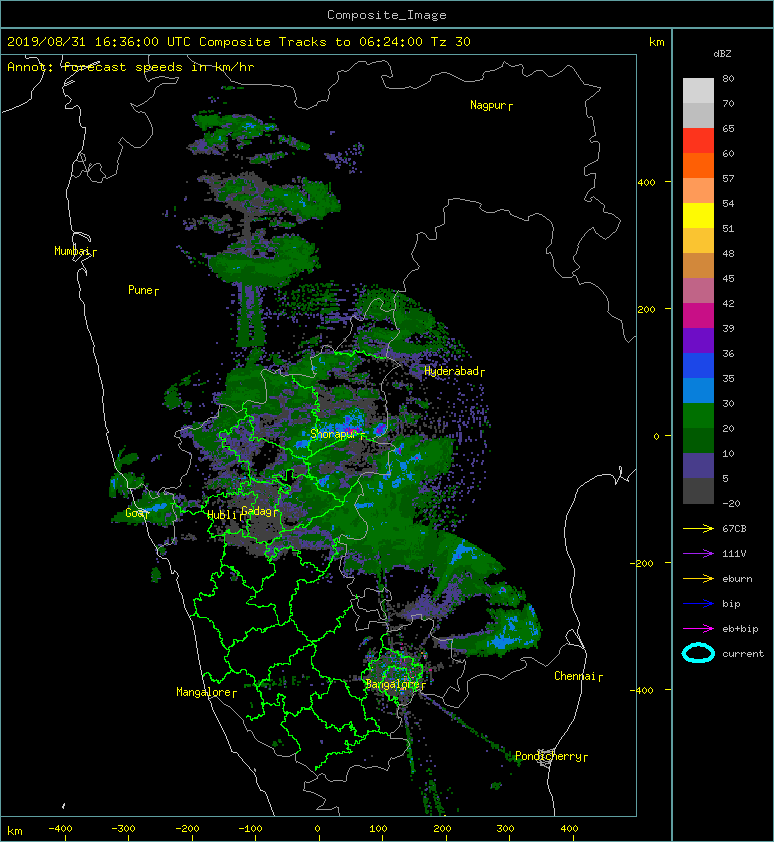Select the bright green 20–30 dBZ swatch

pos(698,415)
